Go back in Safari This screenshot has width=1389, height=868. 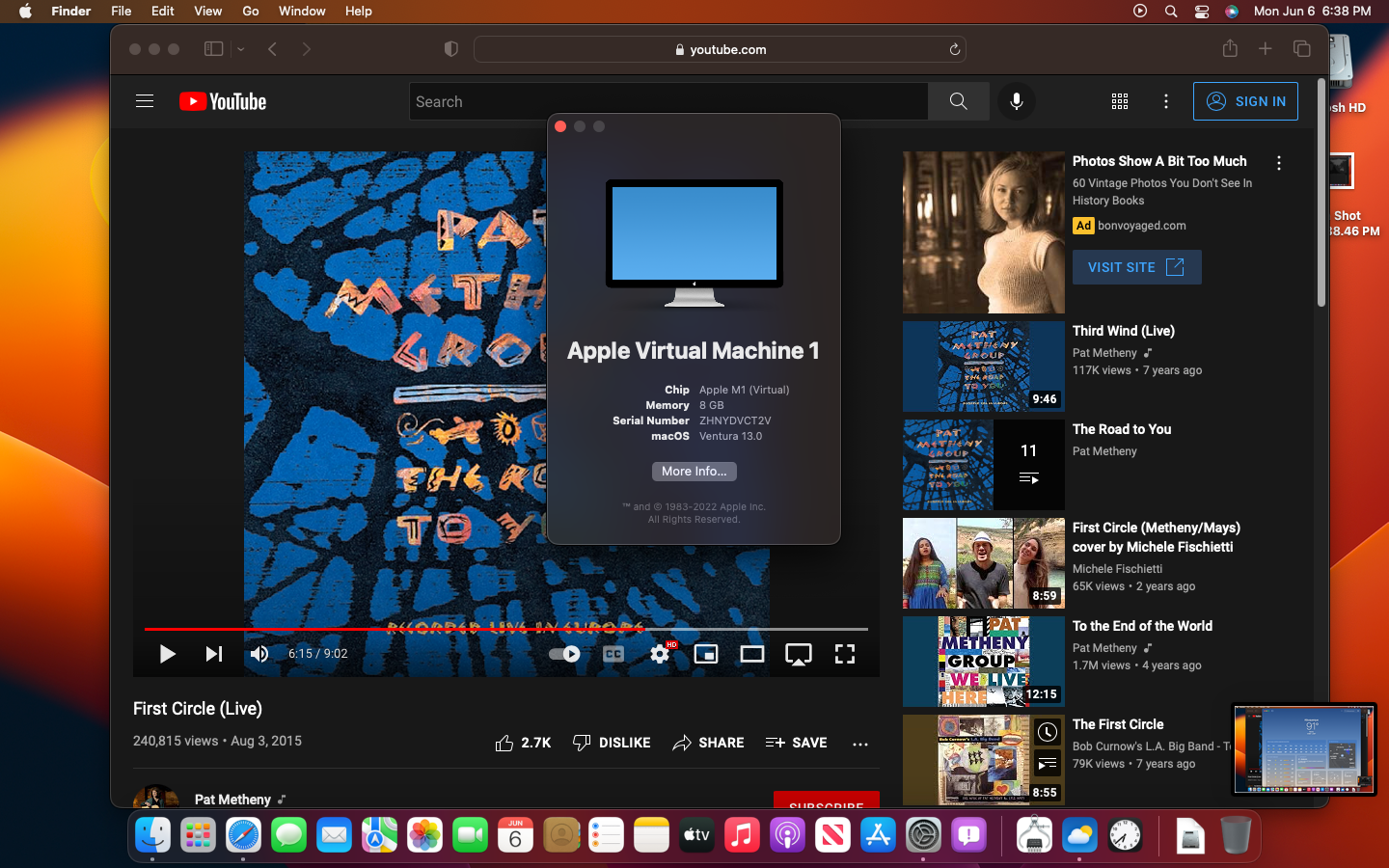point(273,49)
